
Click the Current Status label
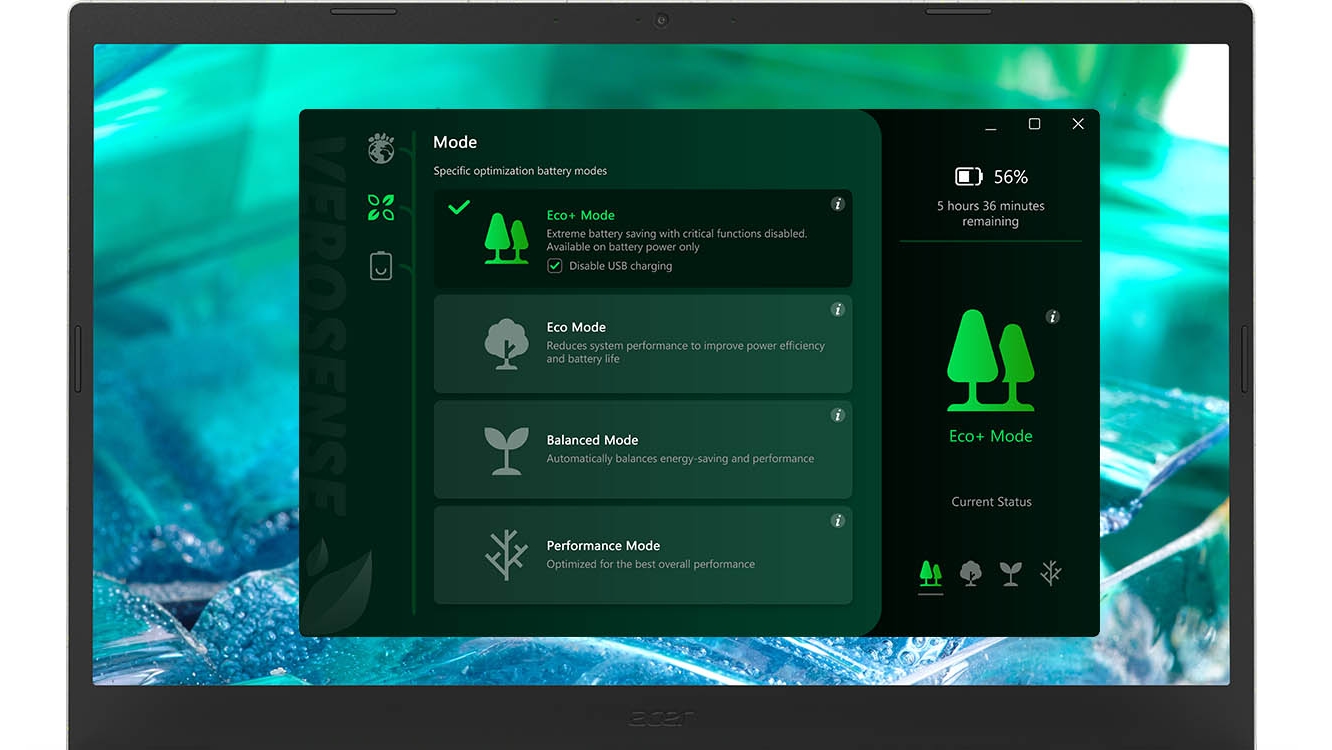coord(991,502)
